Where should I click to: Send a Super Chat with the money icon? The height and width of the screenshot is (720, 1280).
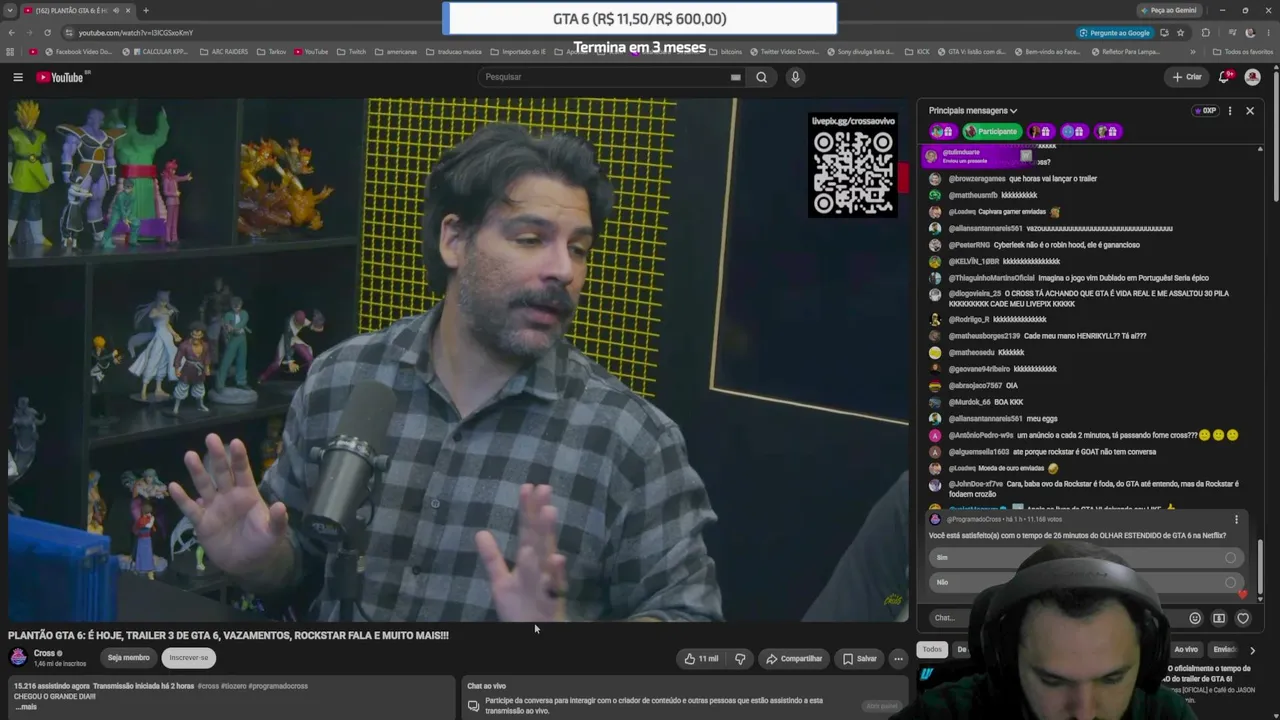(1219, 618)
